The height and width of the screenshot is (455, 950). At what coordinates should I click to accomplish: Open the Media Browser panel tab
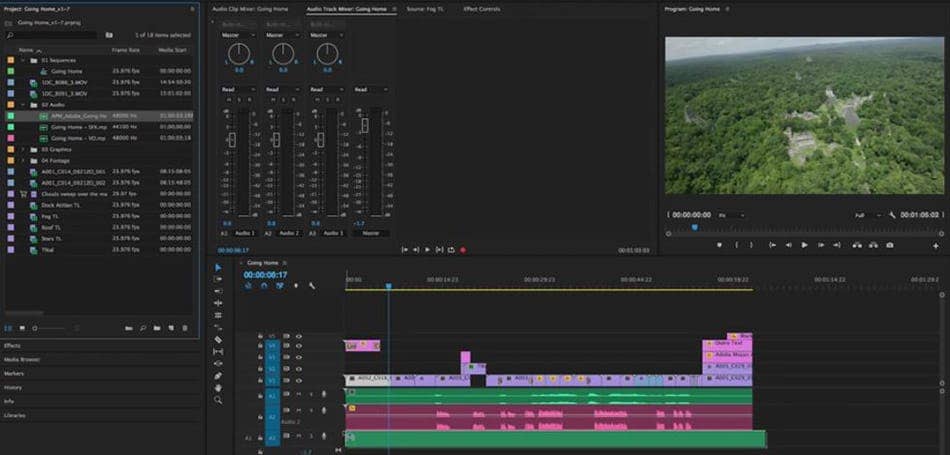click(x=22, y=359)
